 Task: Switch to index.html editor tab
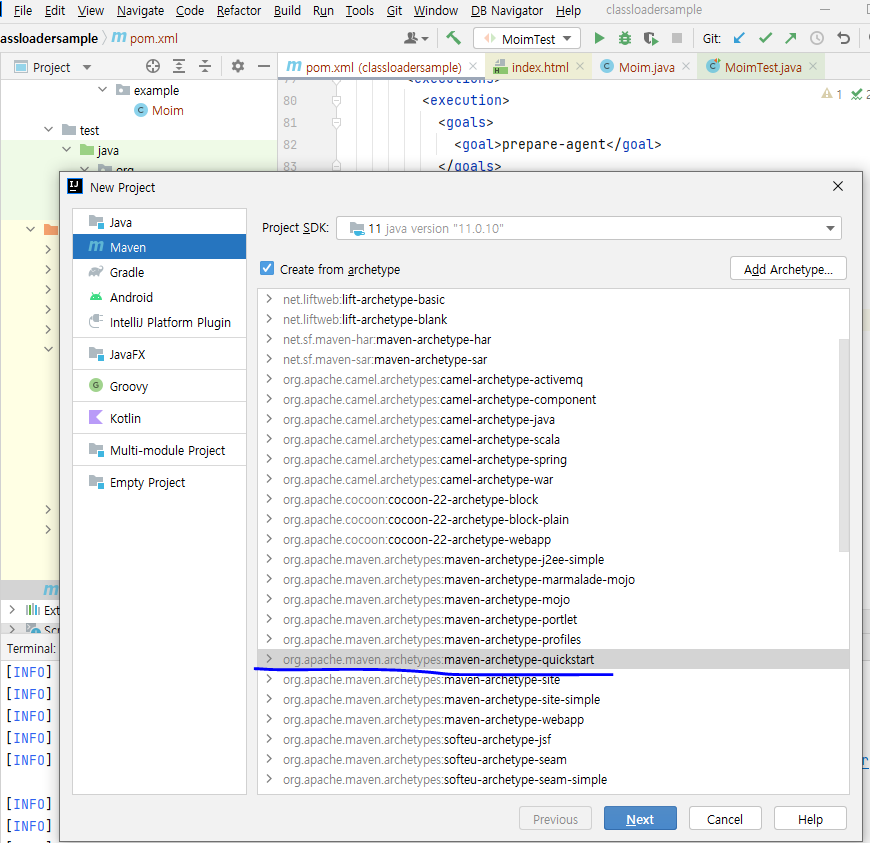[x=540, y=67]
